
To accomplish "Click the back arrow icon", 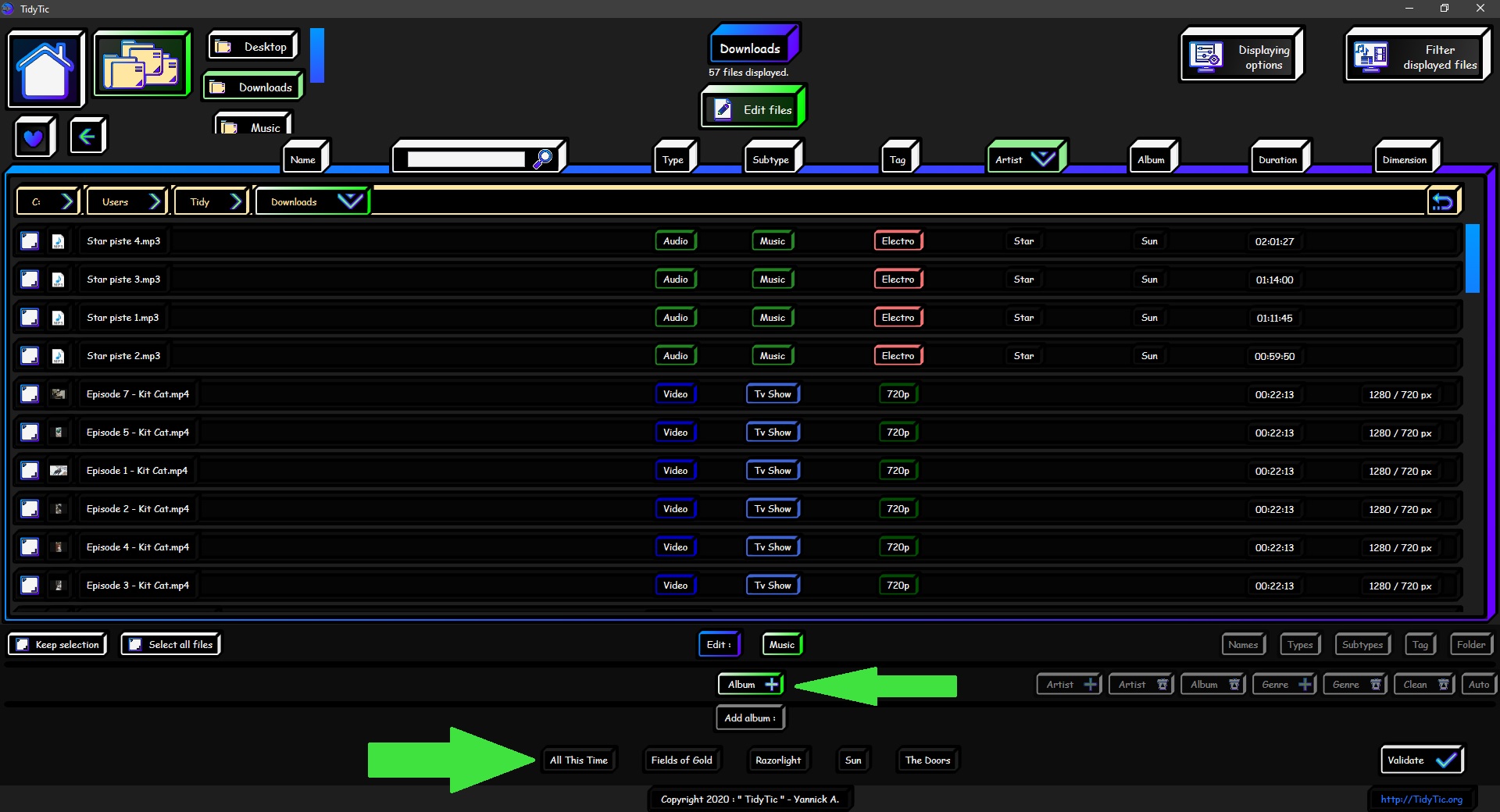I will [87, 137].
